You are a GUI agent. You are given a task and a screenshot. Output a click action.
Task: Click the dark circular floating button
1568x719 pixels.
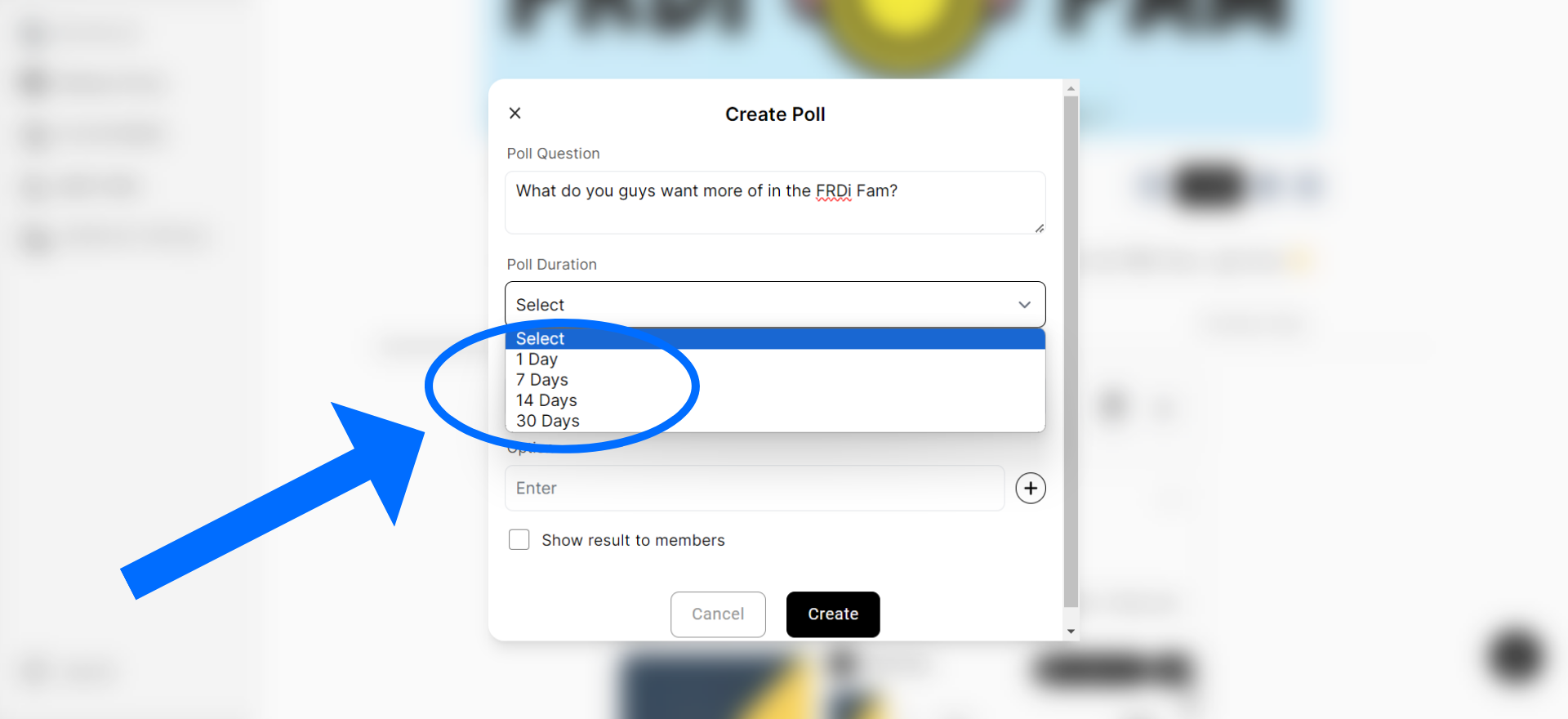click(x=1516, y=656)
